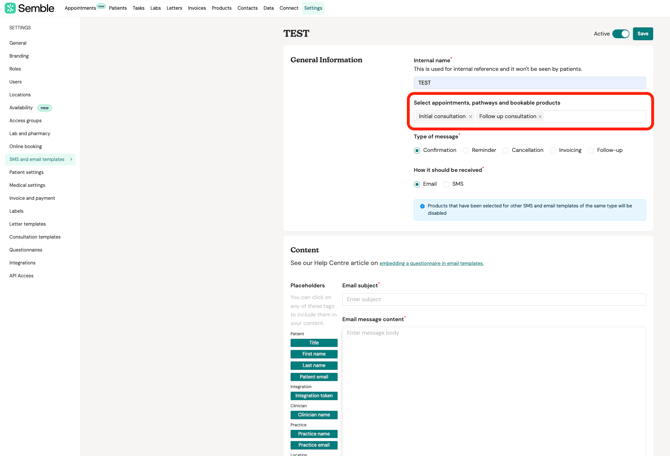Click the Email subject input field

click(x=494, y=299)
